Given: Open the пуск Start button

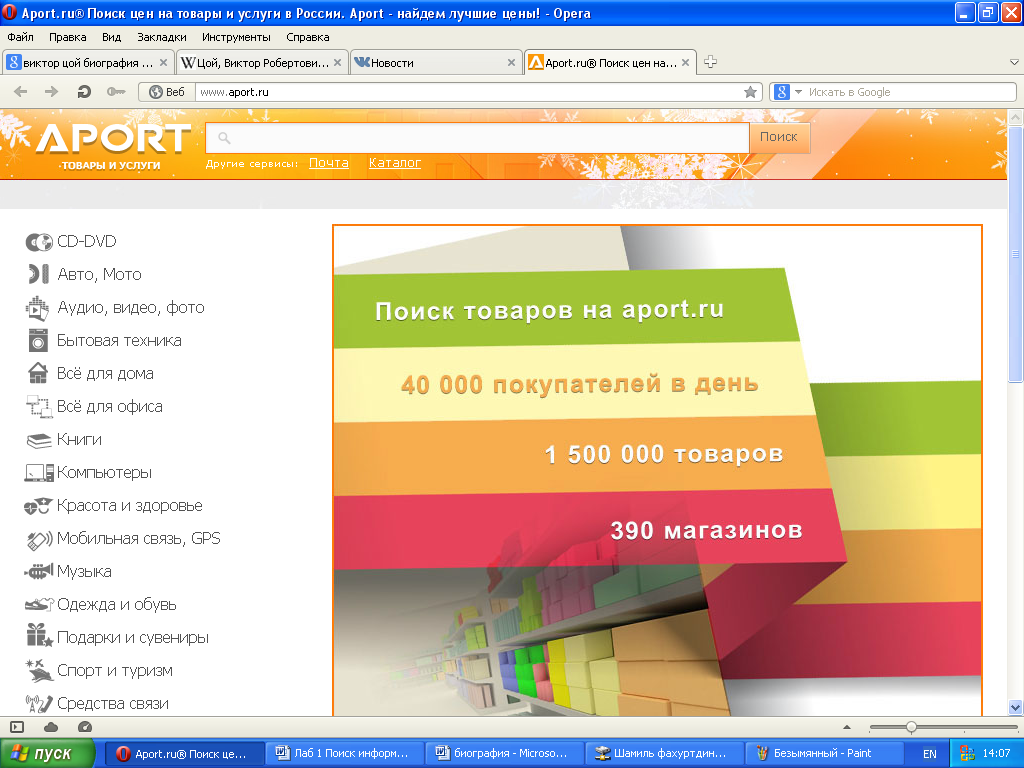Looking at the screenshot, I should tap(47, 754).
